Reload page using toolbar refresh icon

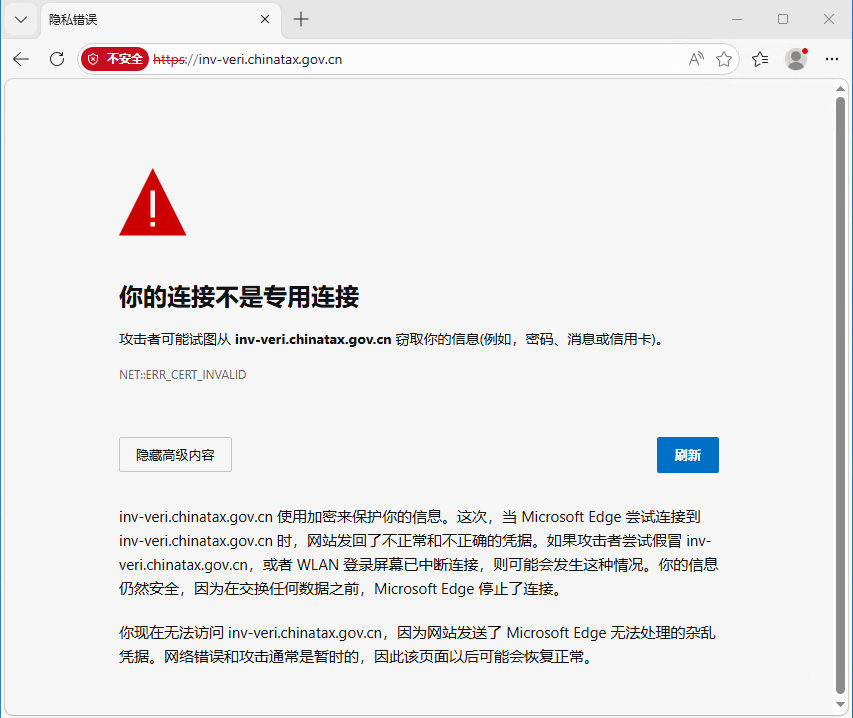tap(57, 59)
